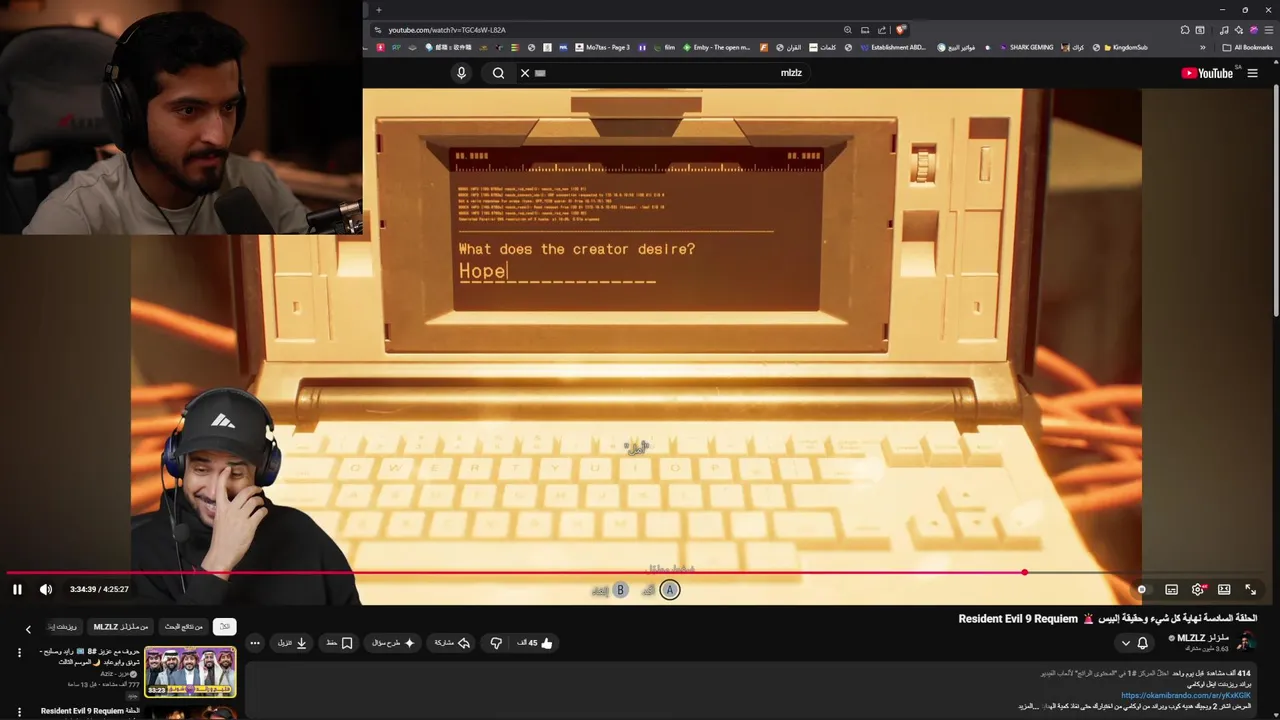Enter fullscreen mode
Screen dimensions: 1280x720
point(1250,589)
